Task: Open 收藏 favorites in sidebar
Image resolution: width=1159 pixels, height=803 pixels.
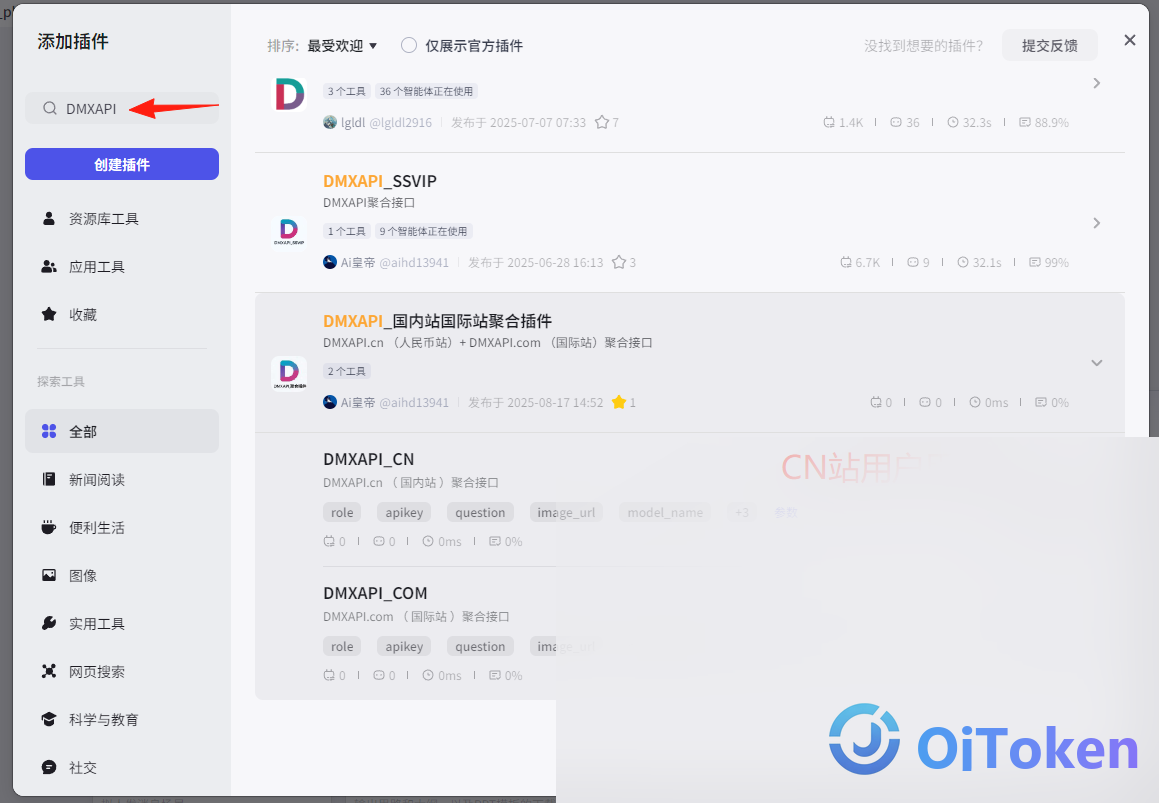Action: pyautogui.click(x=122, y=315)
